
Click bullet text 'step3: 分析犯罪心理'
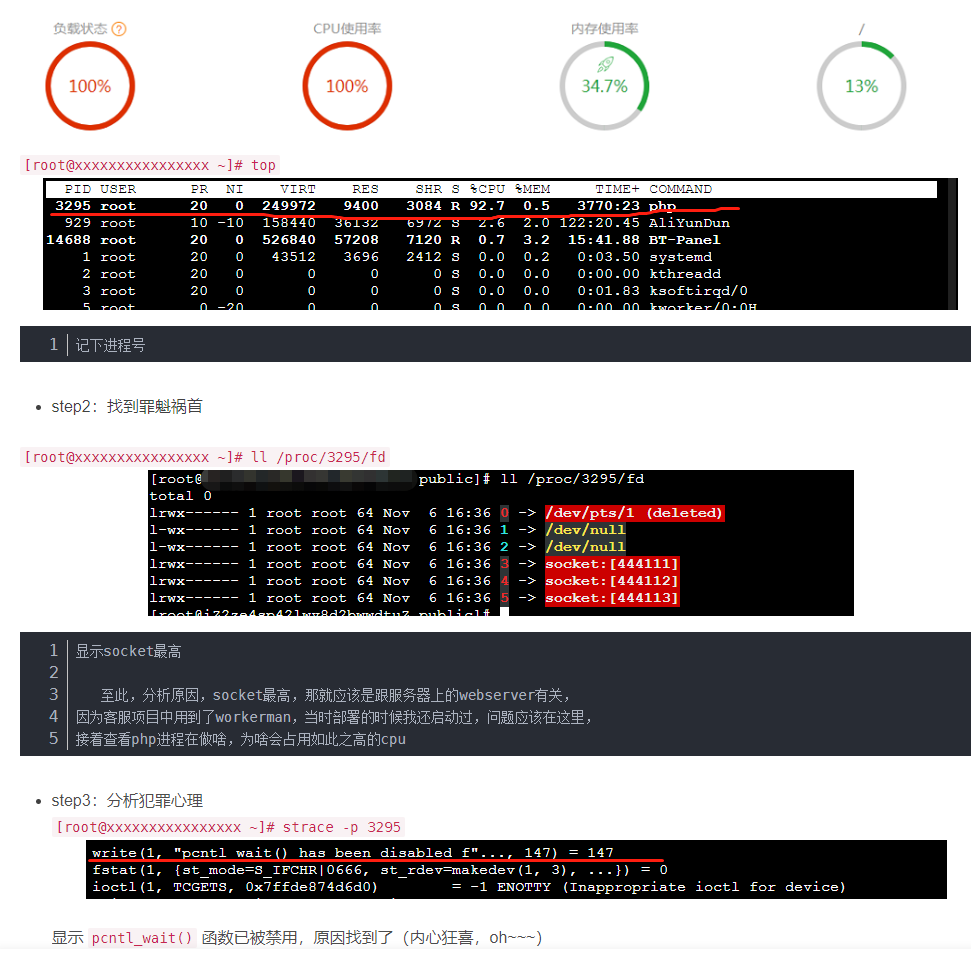127,800
